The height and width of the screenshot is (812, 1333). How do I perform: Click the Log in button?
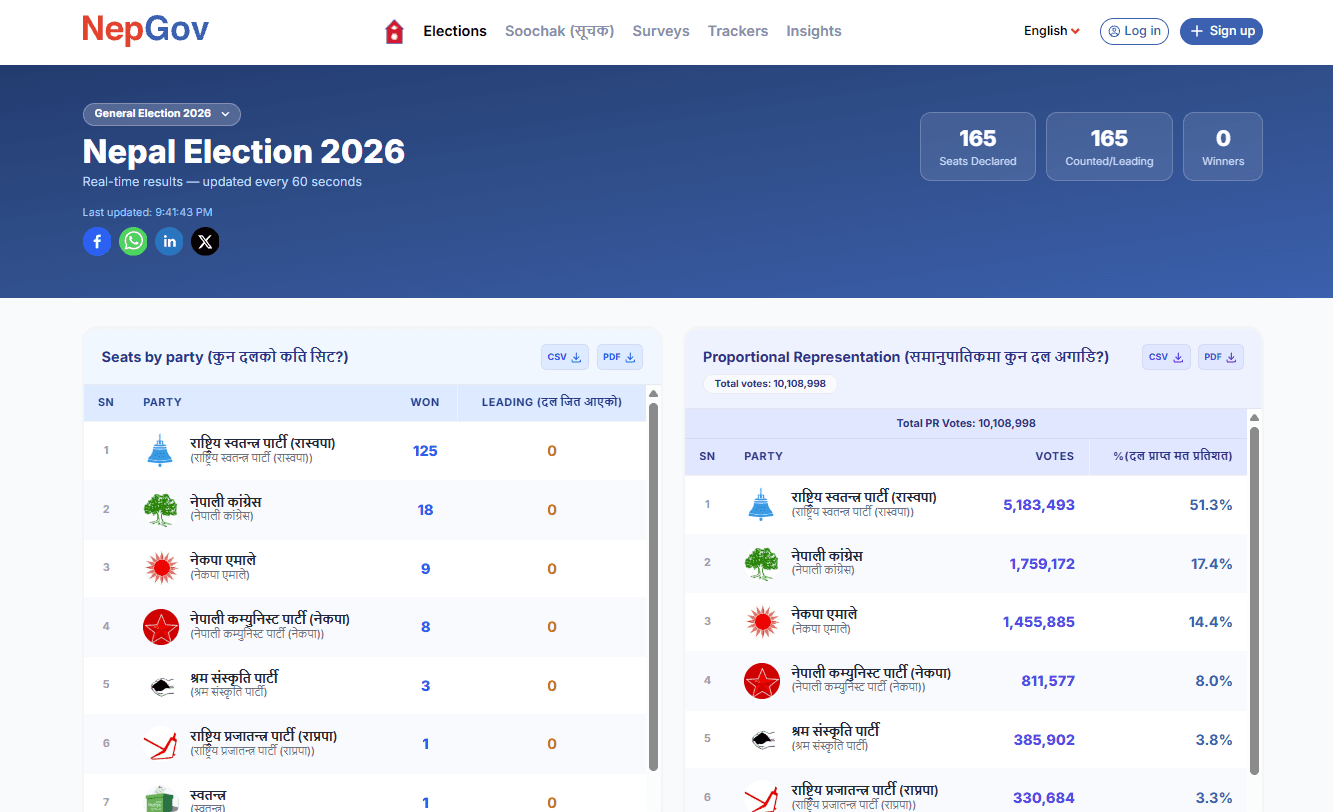click(x=1134, y=31)
